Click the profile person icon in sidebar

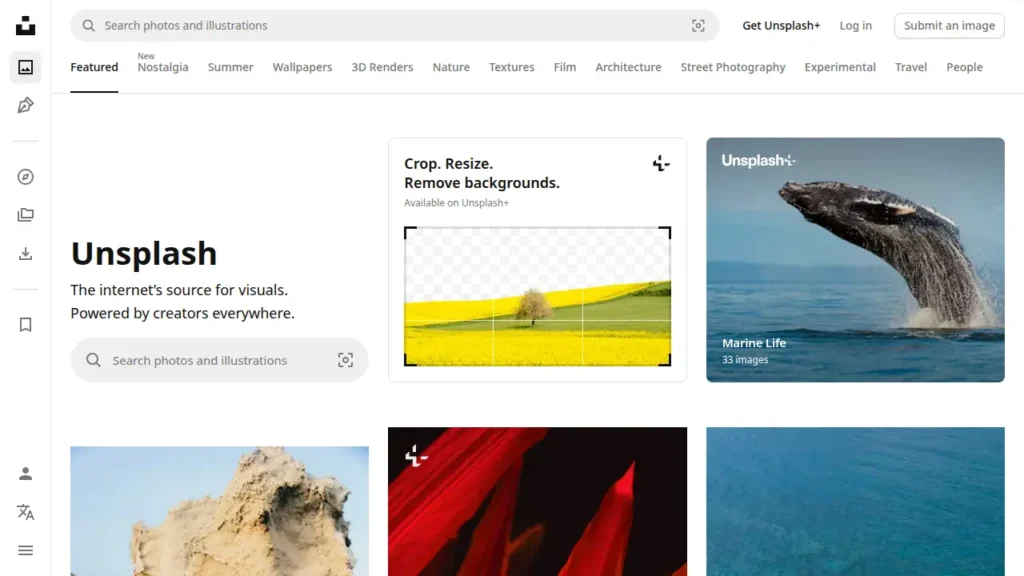(x=25, y=473)
